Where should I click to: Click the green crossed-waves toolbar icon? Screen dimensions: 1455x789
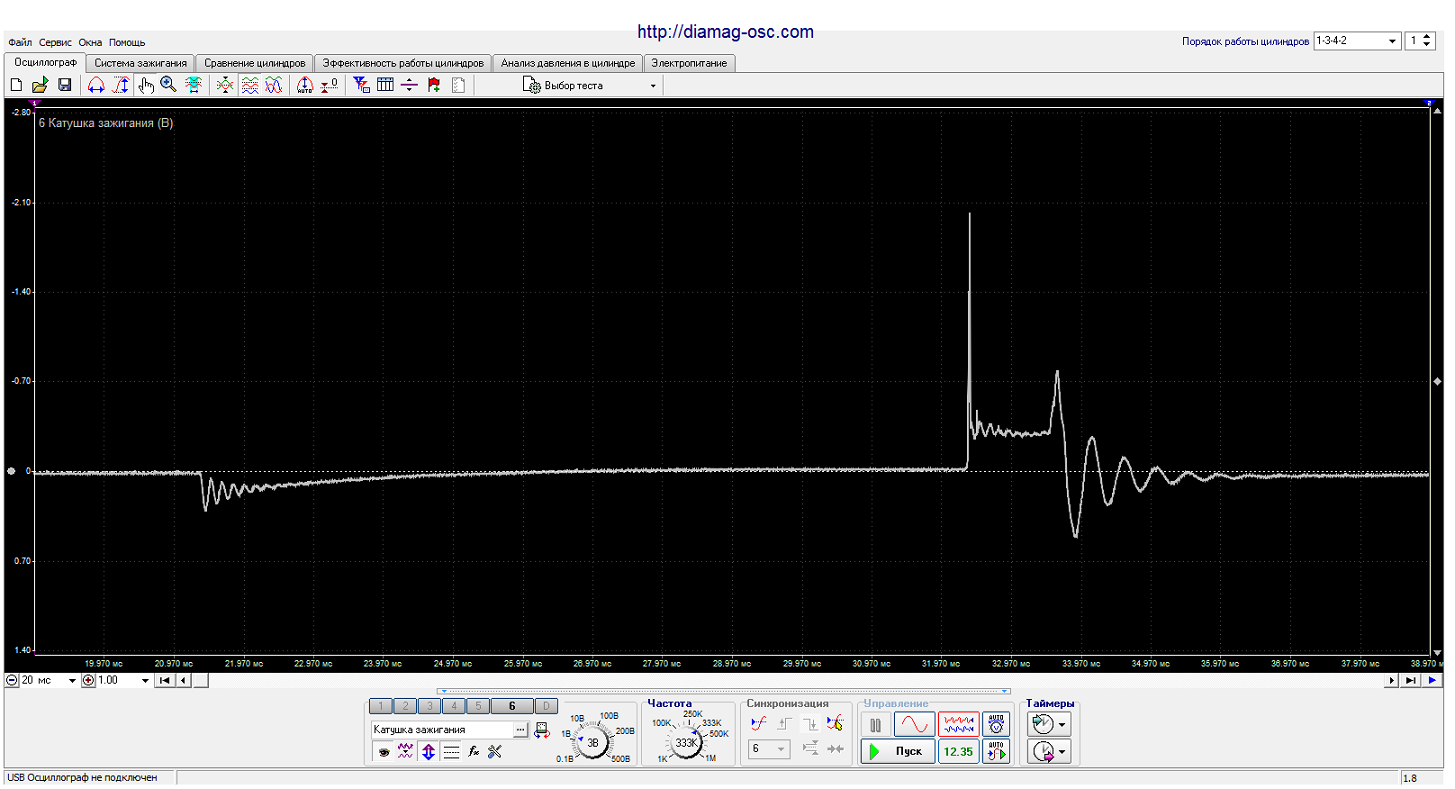(x=225, y=86)
